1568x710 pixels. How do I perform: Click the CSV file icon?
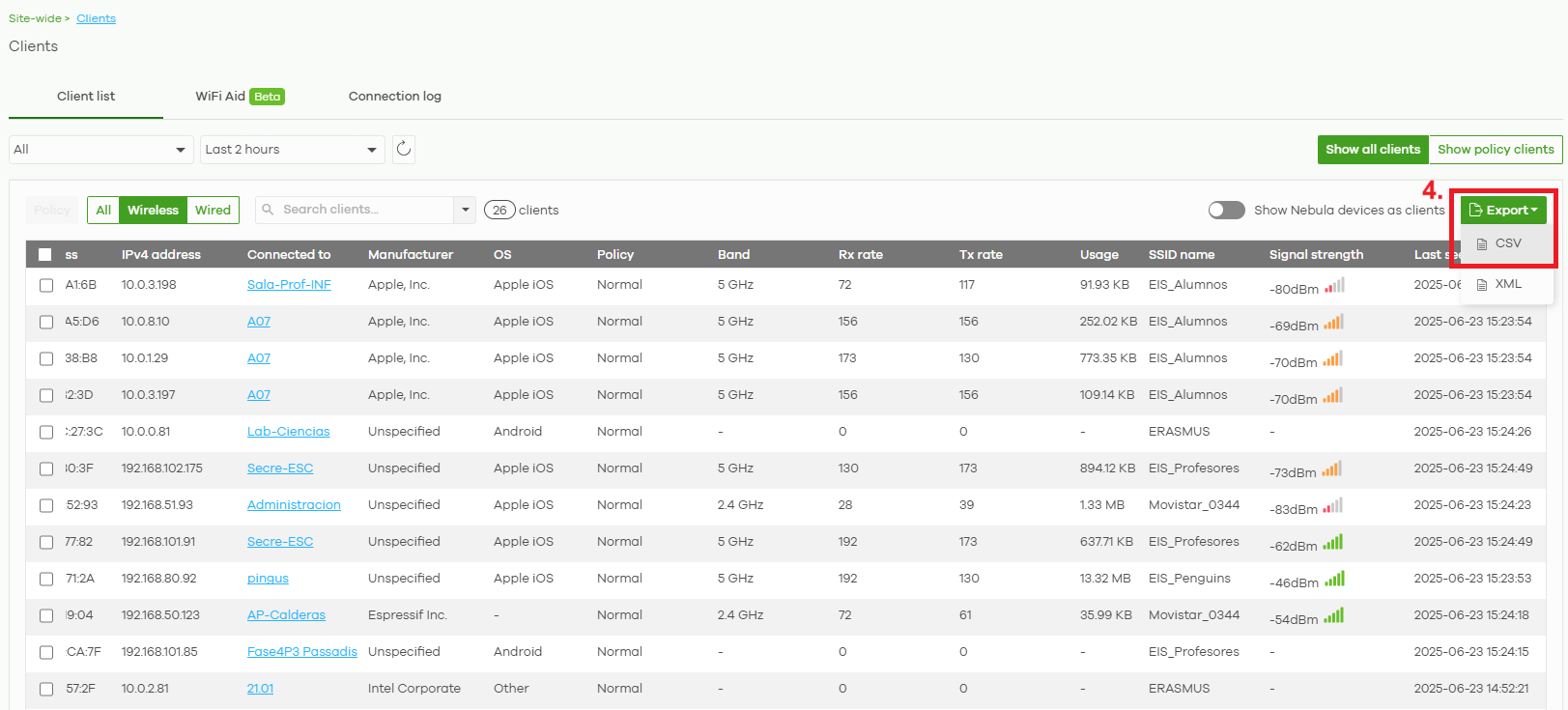point(1482,244)
